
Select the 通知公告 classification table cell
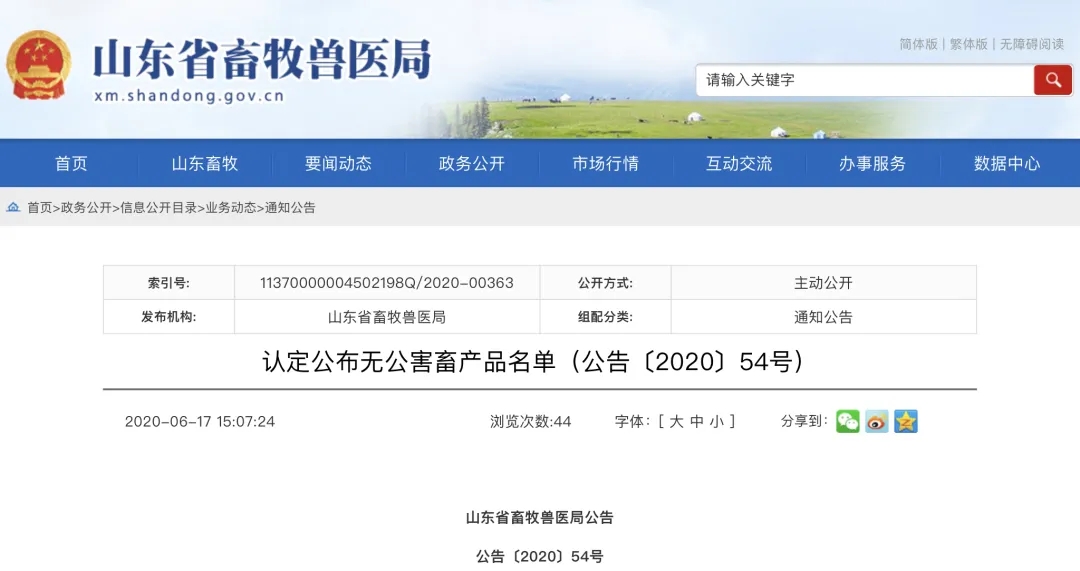pyautogui.click(x=823, y=317)
